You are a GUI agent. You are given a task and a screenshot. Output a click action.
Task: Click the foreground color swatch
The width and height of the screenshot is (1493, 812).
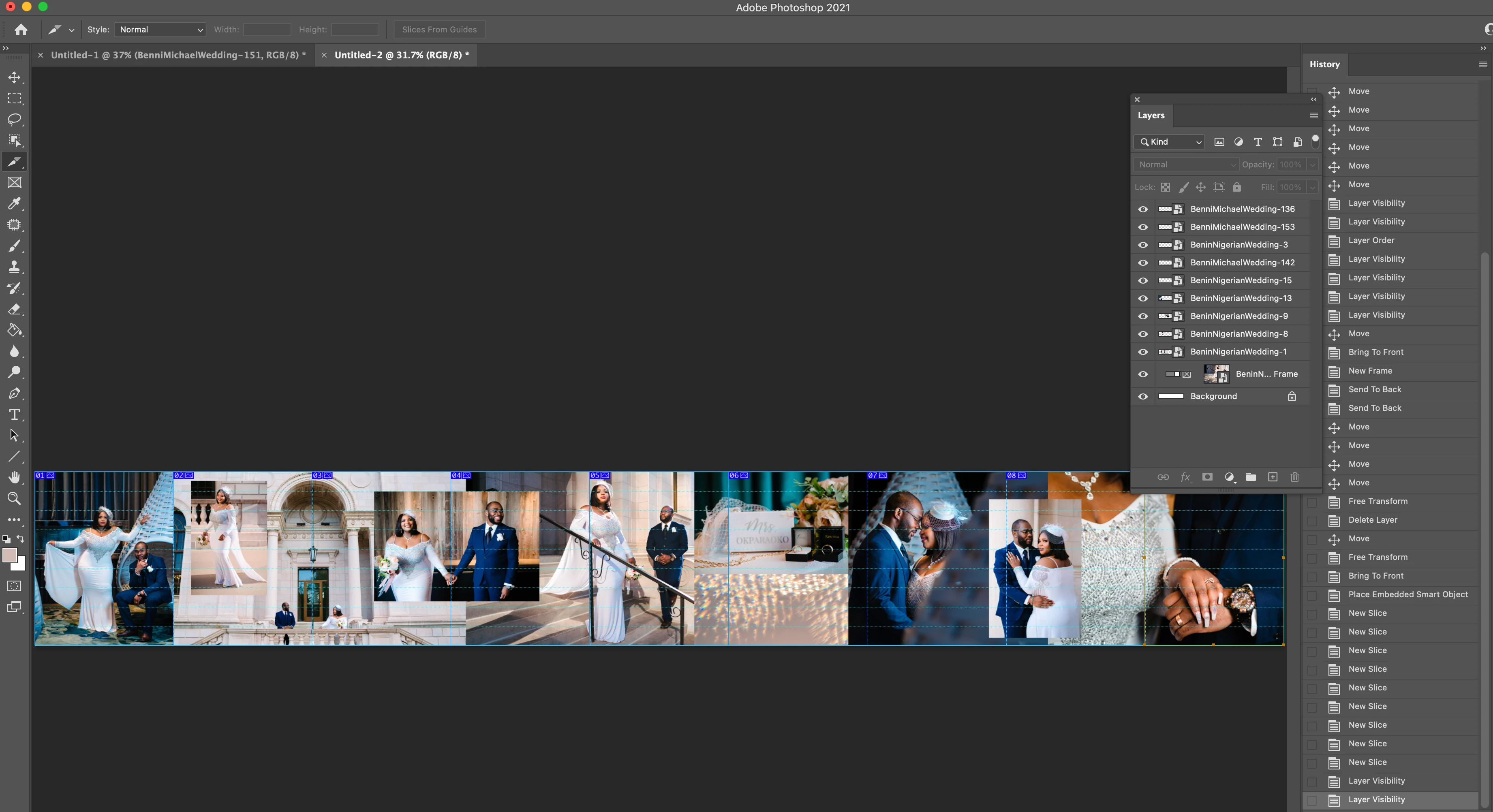coord(10,555)
